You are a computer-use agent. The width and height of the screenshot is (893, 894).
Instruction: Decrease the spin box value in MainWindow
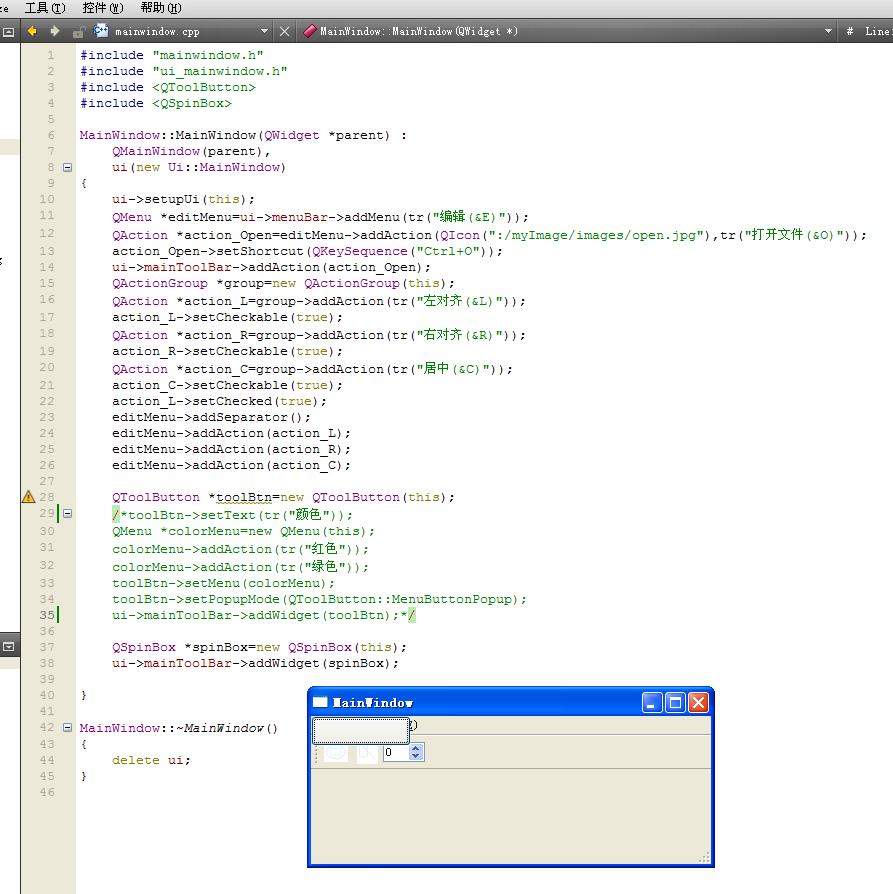point(416,756)
